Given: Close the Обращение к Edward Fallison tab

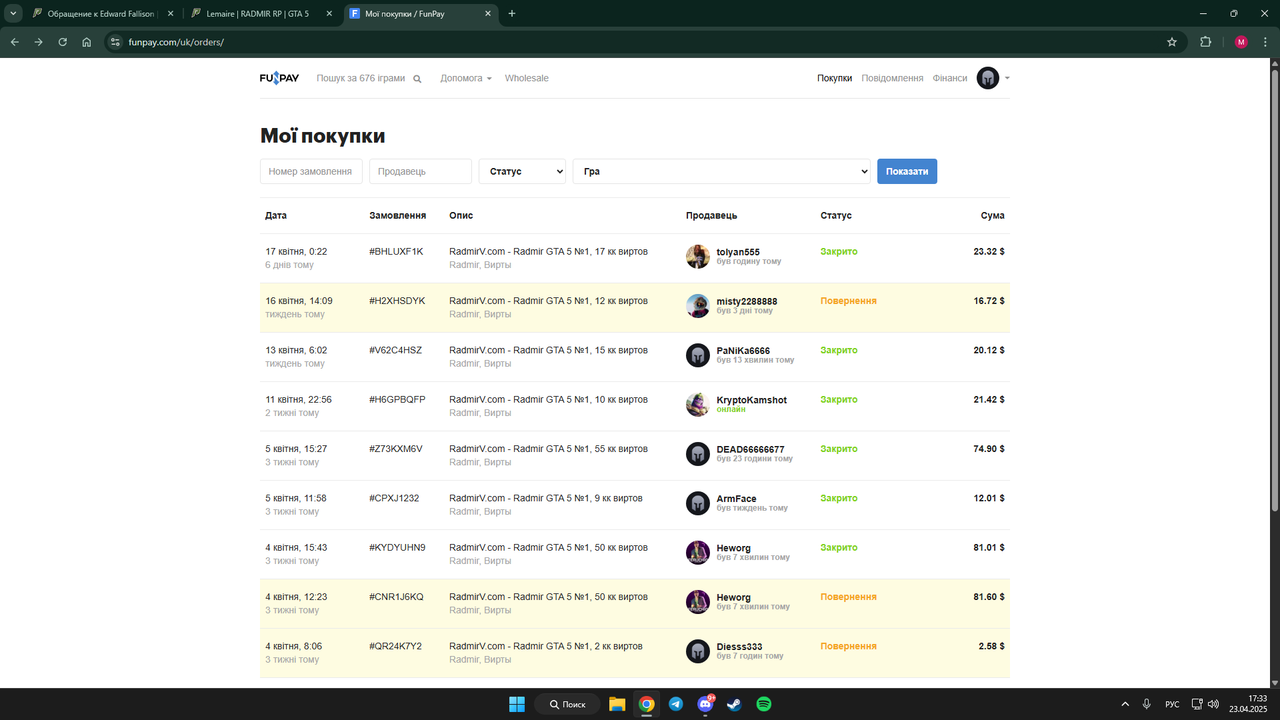Looking at the screenshot, I should tap(169, 14).
